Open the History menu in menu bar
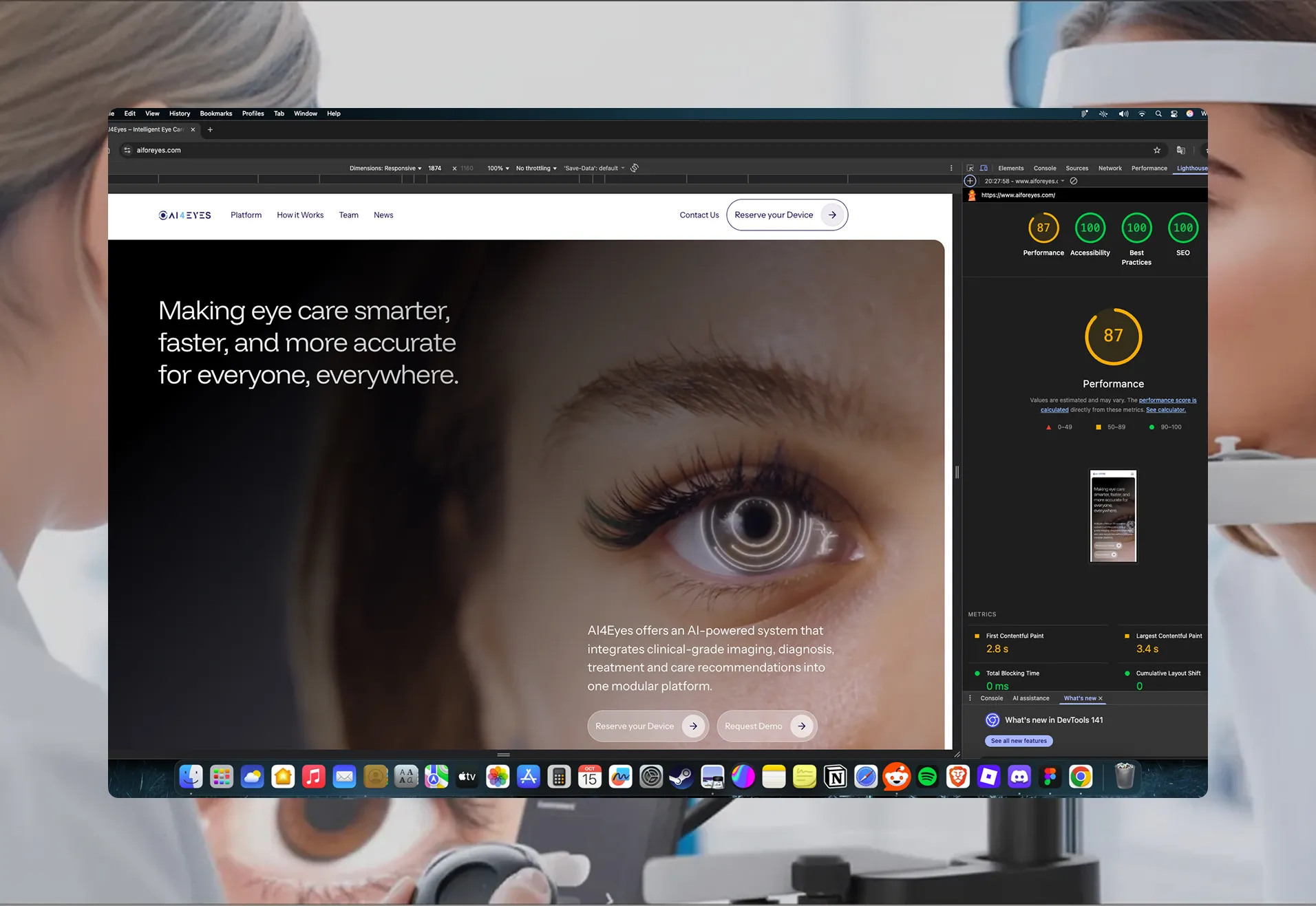 click(x=179, y=114)
